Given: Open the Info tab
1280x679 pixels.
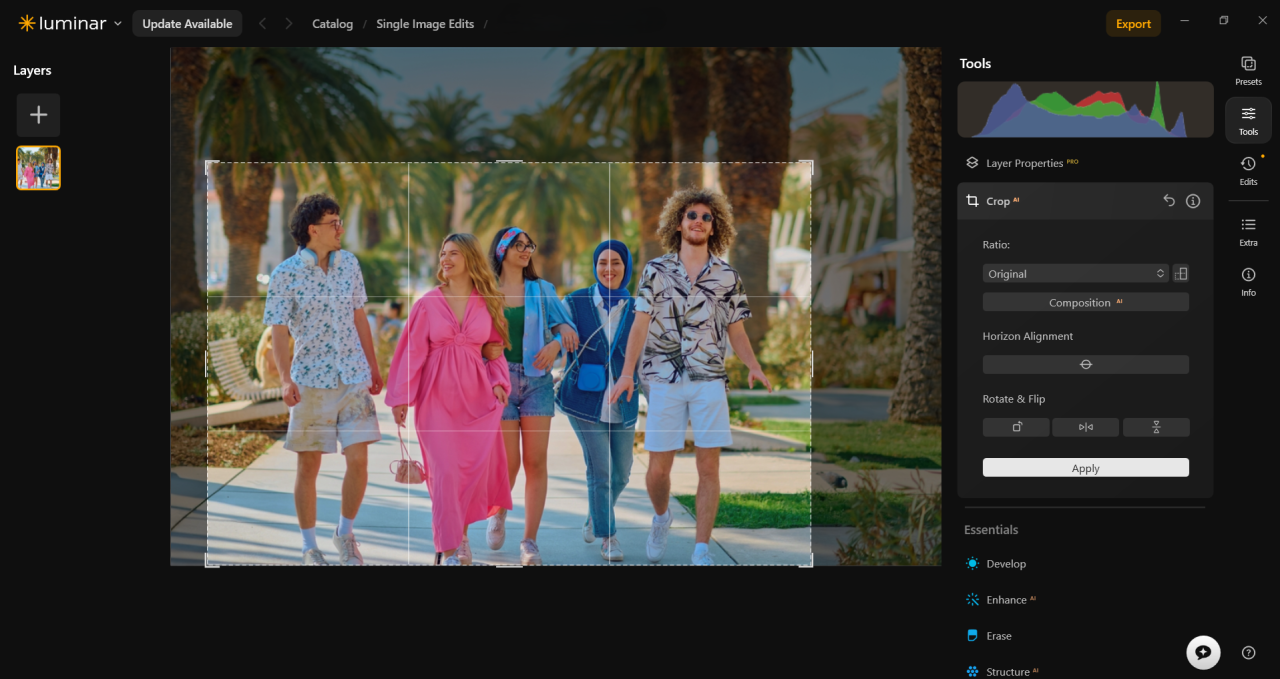Looking at the screenshot, I should (x=1248, y=281).
